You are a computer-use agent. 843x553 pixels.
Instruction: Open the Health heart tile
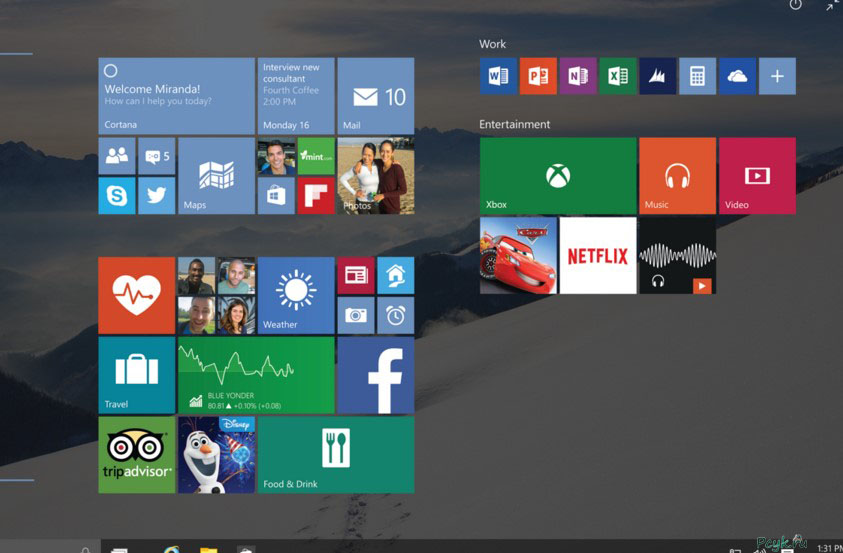coord(137,295)
